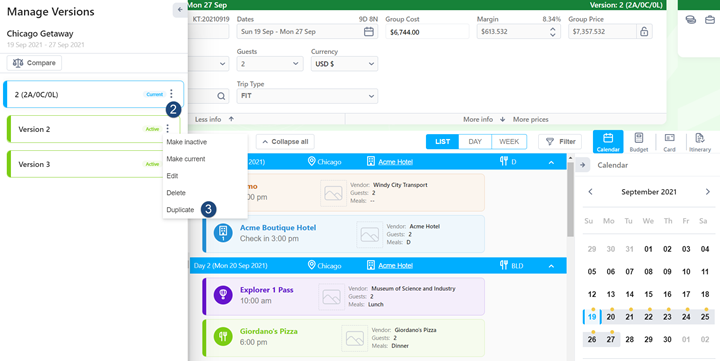The image size is (720, 361).
Task: Click the meals fork icon in Day 2 header
Action: coord(504,265)
